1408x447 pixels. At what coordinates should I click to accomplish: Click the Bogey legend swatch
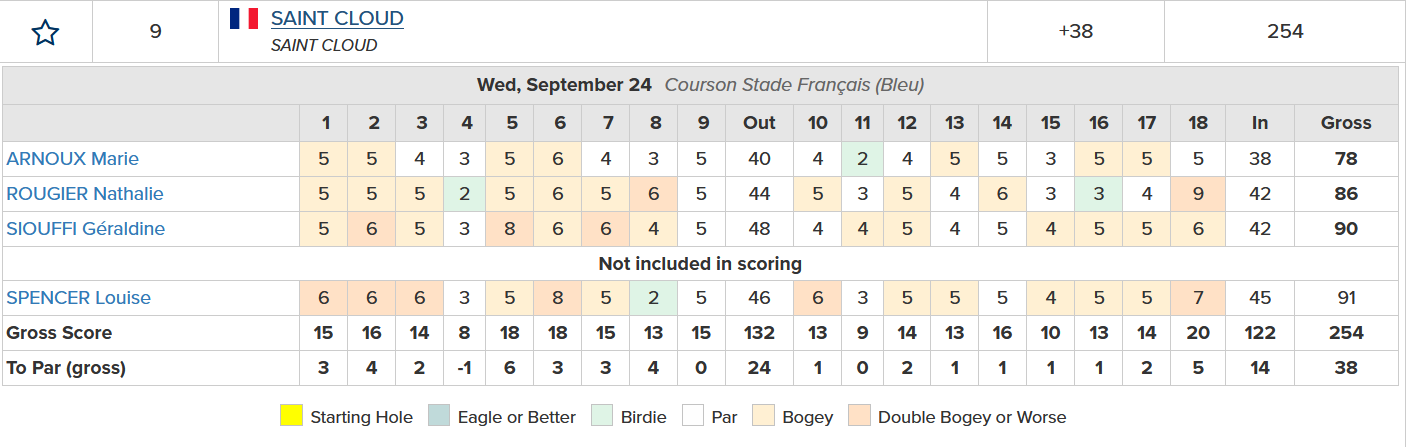(x=765, y=417)
